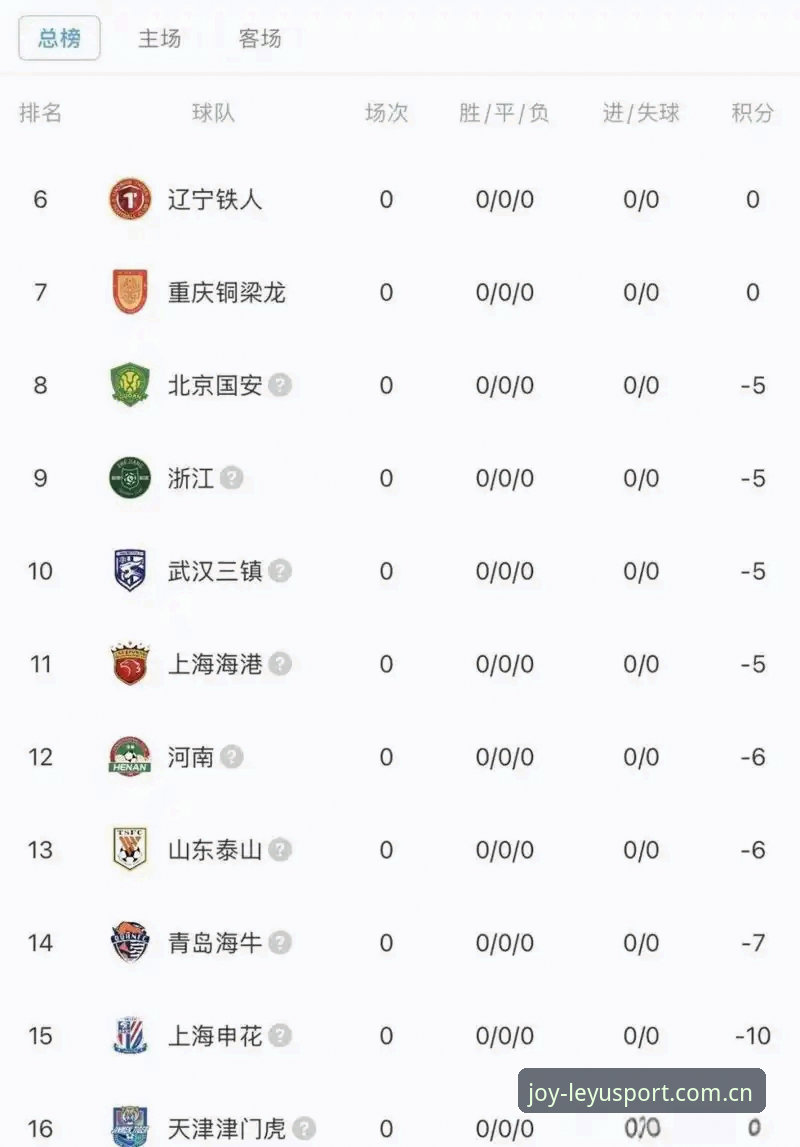Click the 辽宁铁人 team logo
Viewport: 800px width, 1147px height.
tap(130, 199)
